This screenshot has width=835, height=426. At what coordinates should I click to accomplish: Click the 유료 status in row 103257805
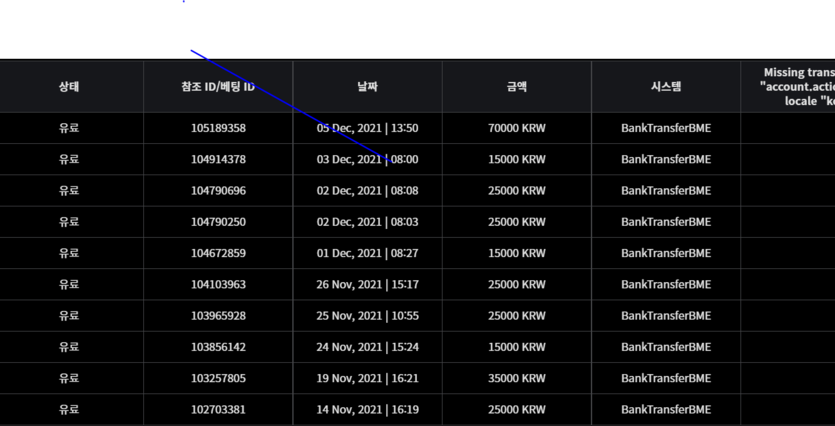69,378
